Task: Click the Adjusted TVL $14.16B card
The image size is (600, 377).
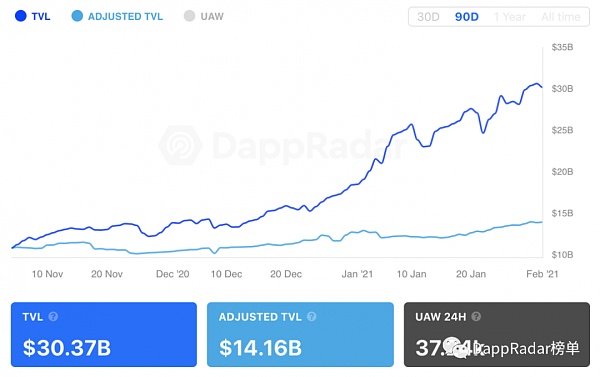Action: click(300, 335)
